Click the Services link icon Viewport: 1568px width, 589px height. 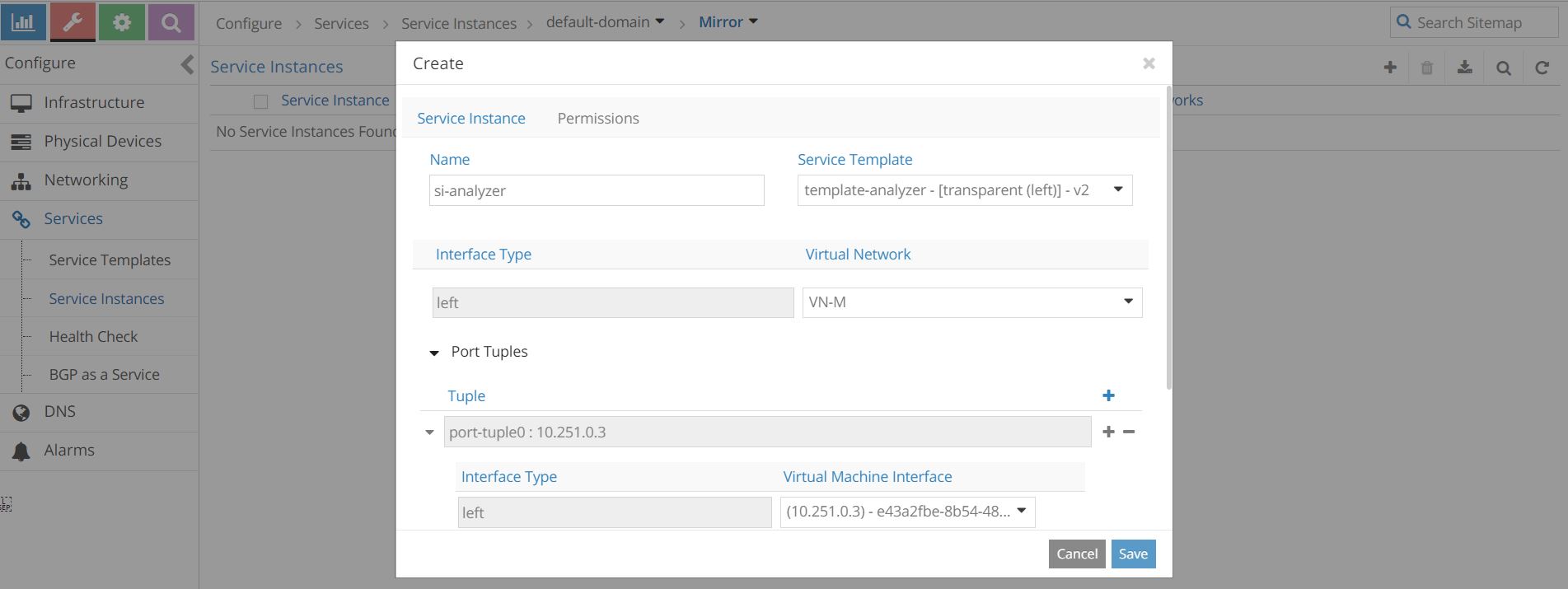click(21, 219)
